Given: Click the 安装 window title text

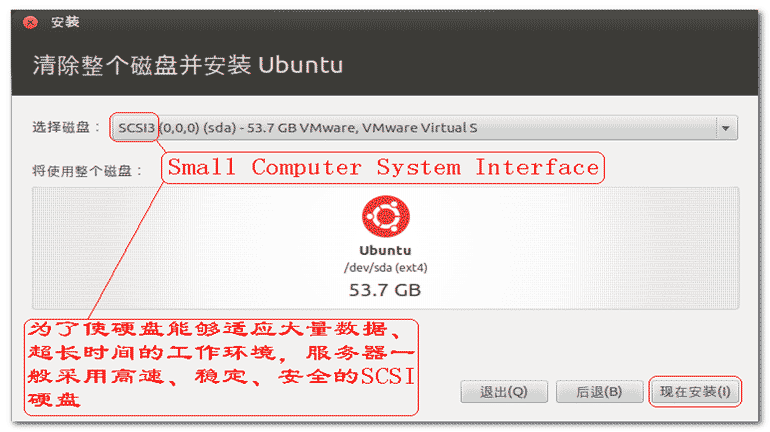Looking at the screenshot, I should 65,22.
